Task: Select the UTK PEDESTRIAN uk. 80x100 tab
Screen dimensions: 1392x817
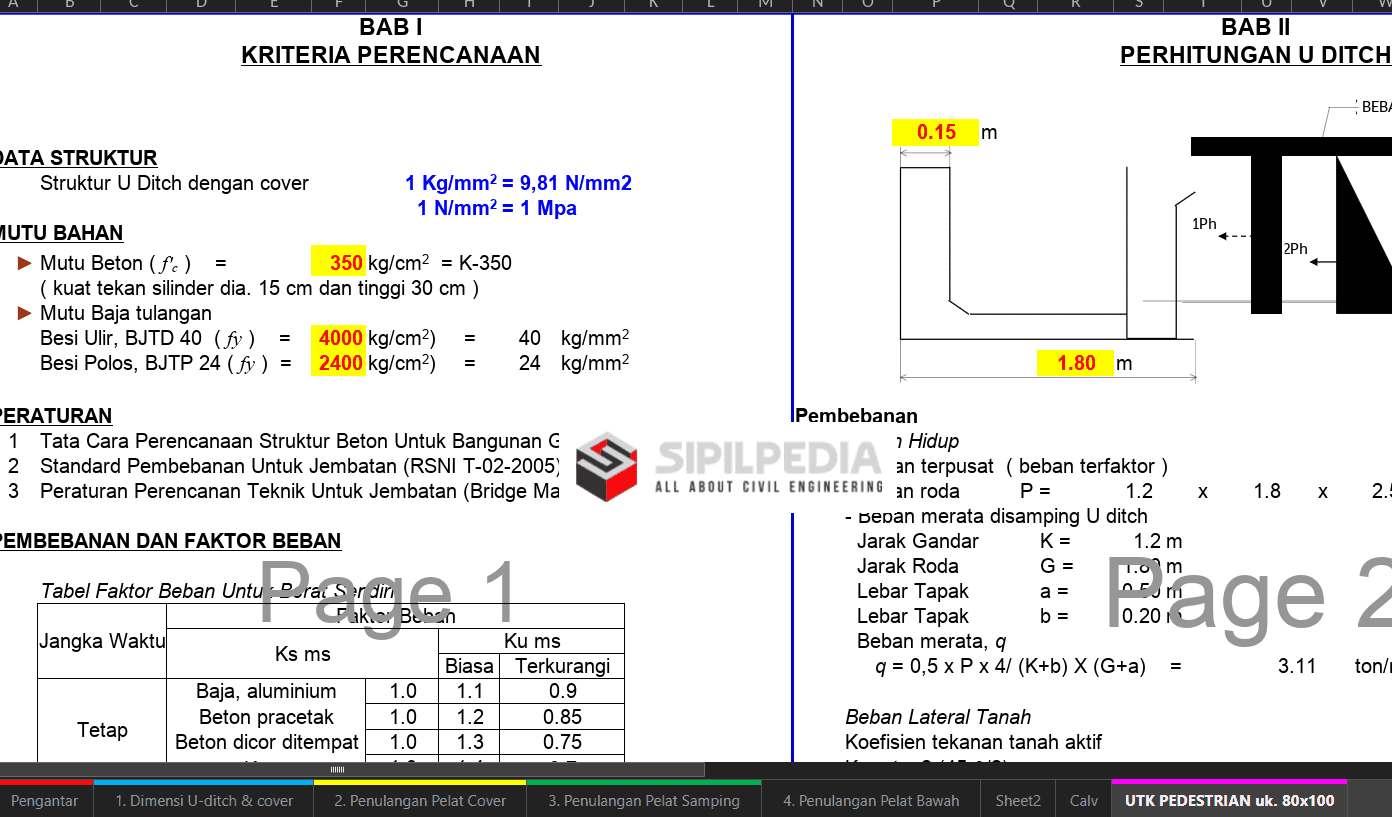Action: click(x=1229, y=801)
